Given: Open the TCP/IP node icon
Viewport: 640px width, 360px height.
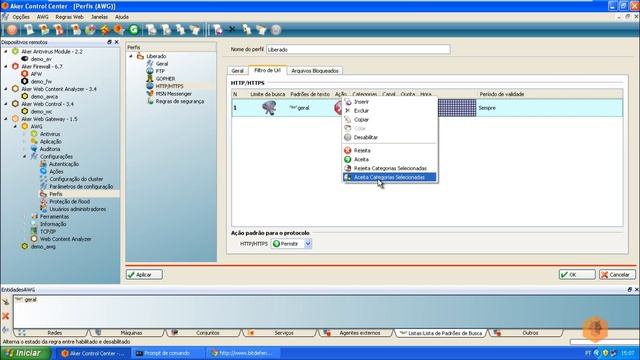Looking at the screenshot, I should coord(34,231).
